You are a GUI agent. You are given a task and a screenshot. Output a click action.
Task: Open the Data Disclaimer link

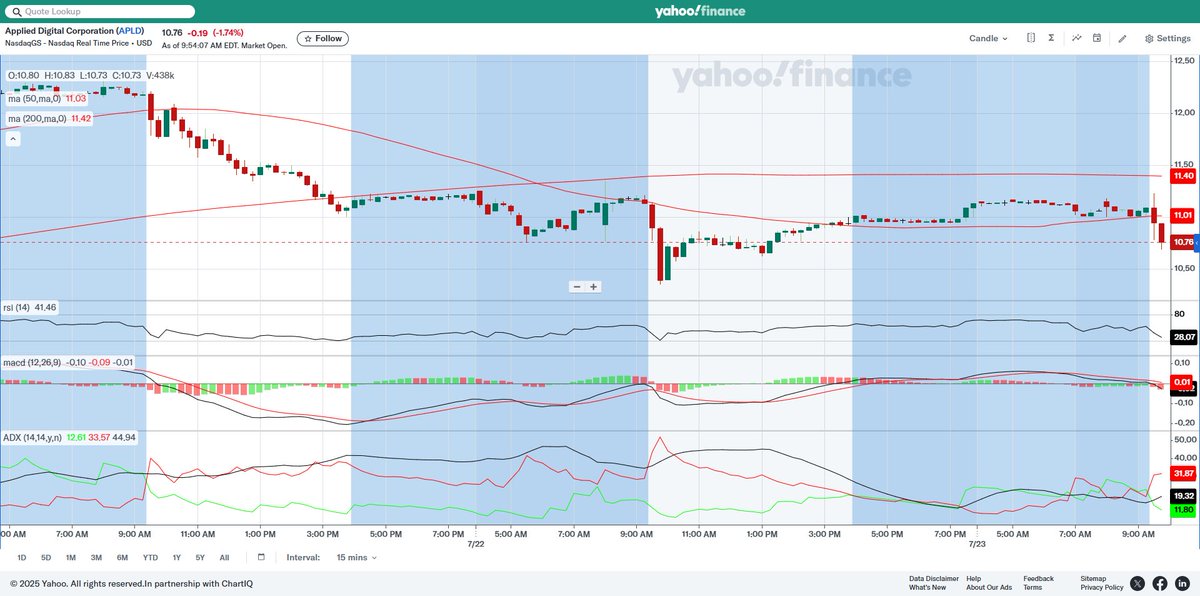934,578
